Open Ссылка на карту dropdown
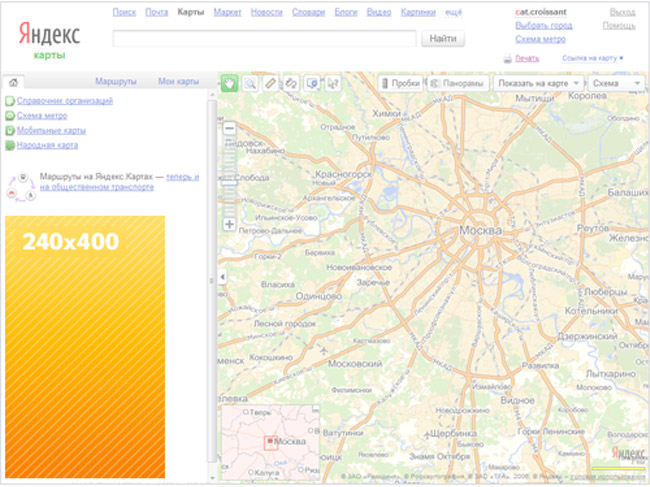 (593, 58)
